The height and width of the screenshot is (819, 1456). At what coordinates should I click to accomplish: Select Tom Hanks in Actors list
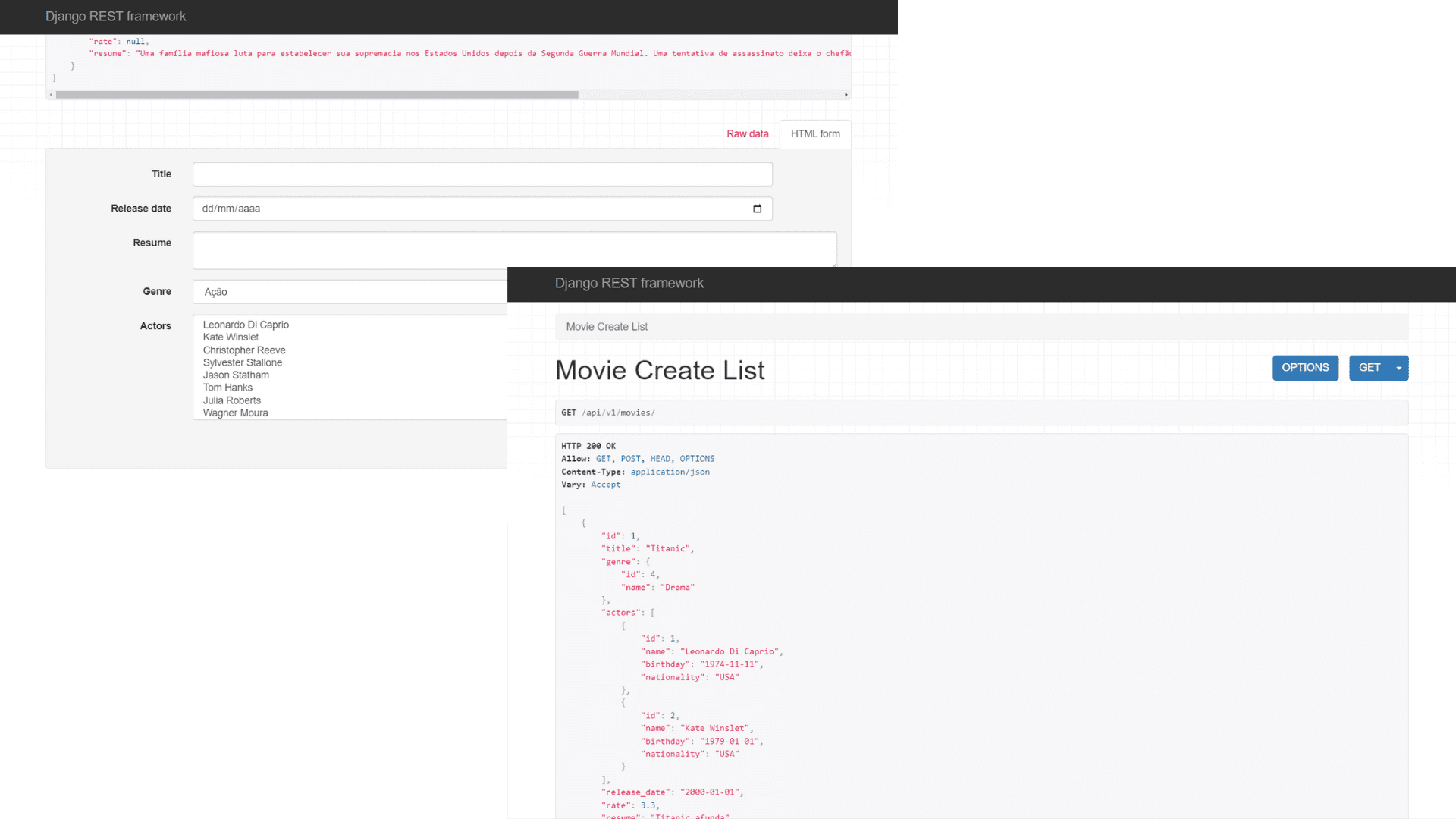227,388
